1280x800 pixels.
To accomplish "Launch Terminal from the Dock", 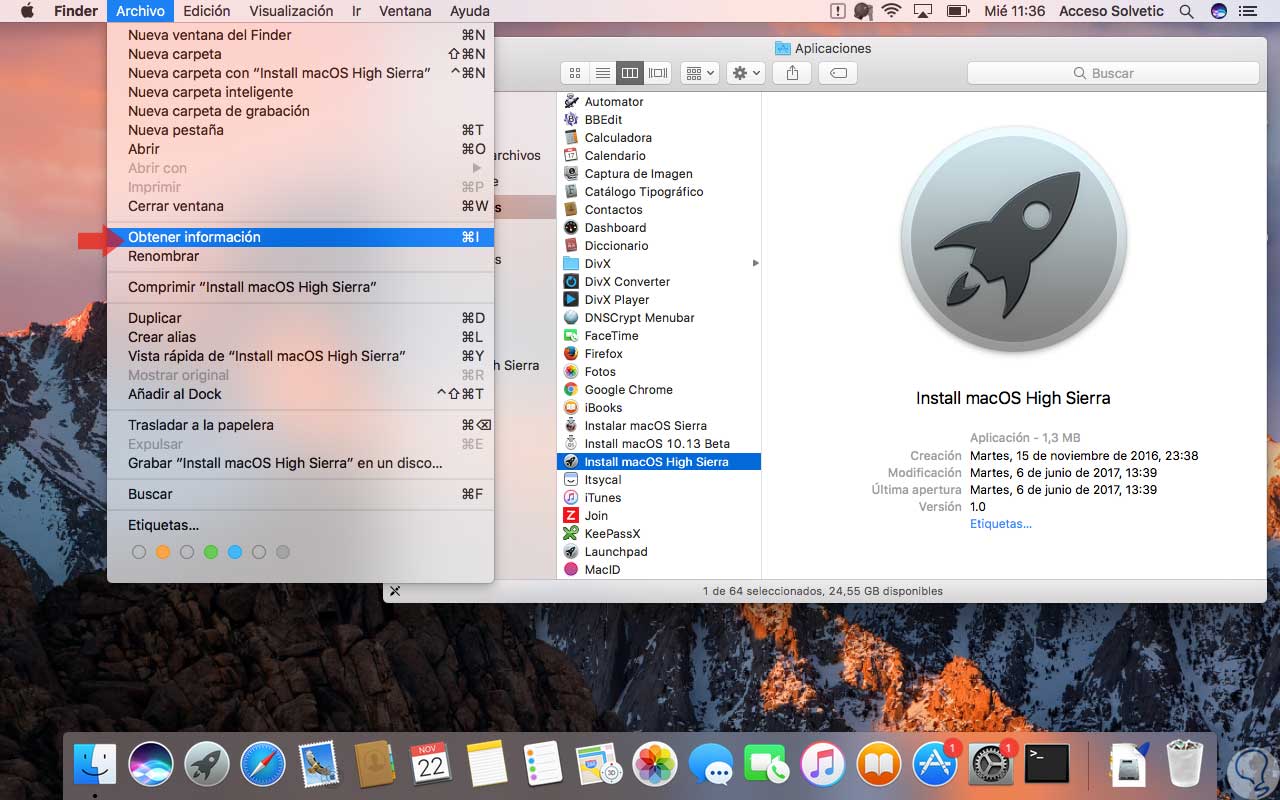I will click(x=1047, y=765).
